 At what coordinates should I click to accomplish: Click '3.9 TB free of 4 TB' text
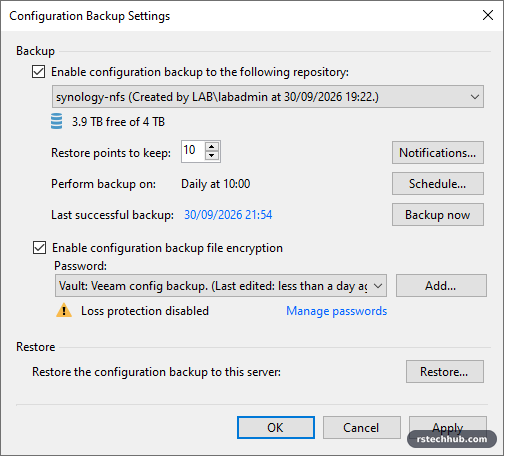tap(118, 122)
